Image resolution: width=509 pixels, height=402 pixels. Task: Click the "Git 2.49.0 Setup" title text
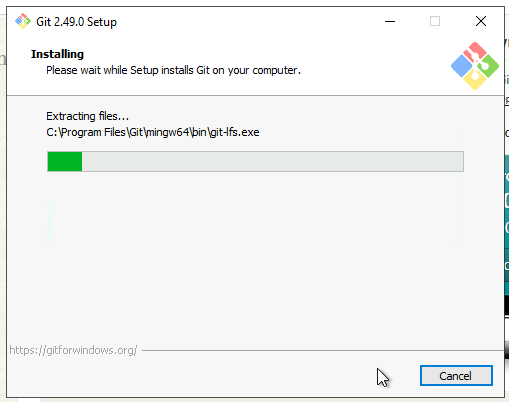[76, 22]
